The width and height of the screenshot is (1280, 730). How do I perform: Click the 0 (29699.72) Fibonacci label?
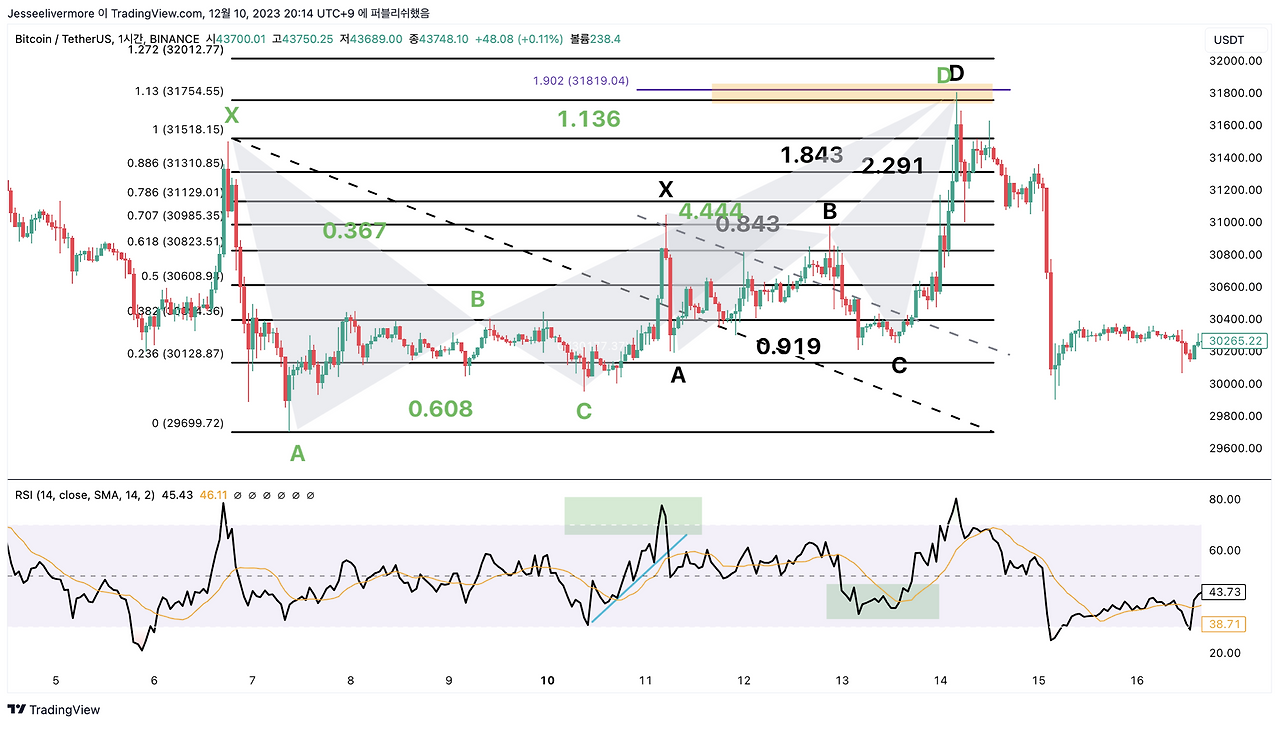186,423
